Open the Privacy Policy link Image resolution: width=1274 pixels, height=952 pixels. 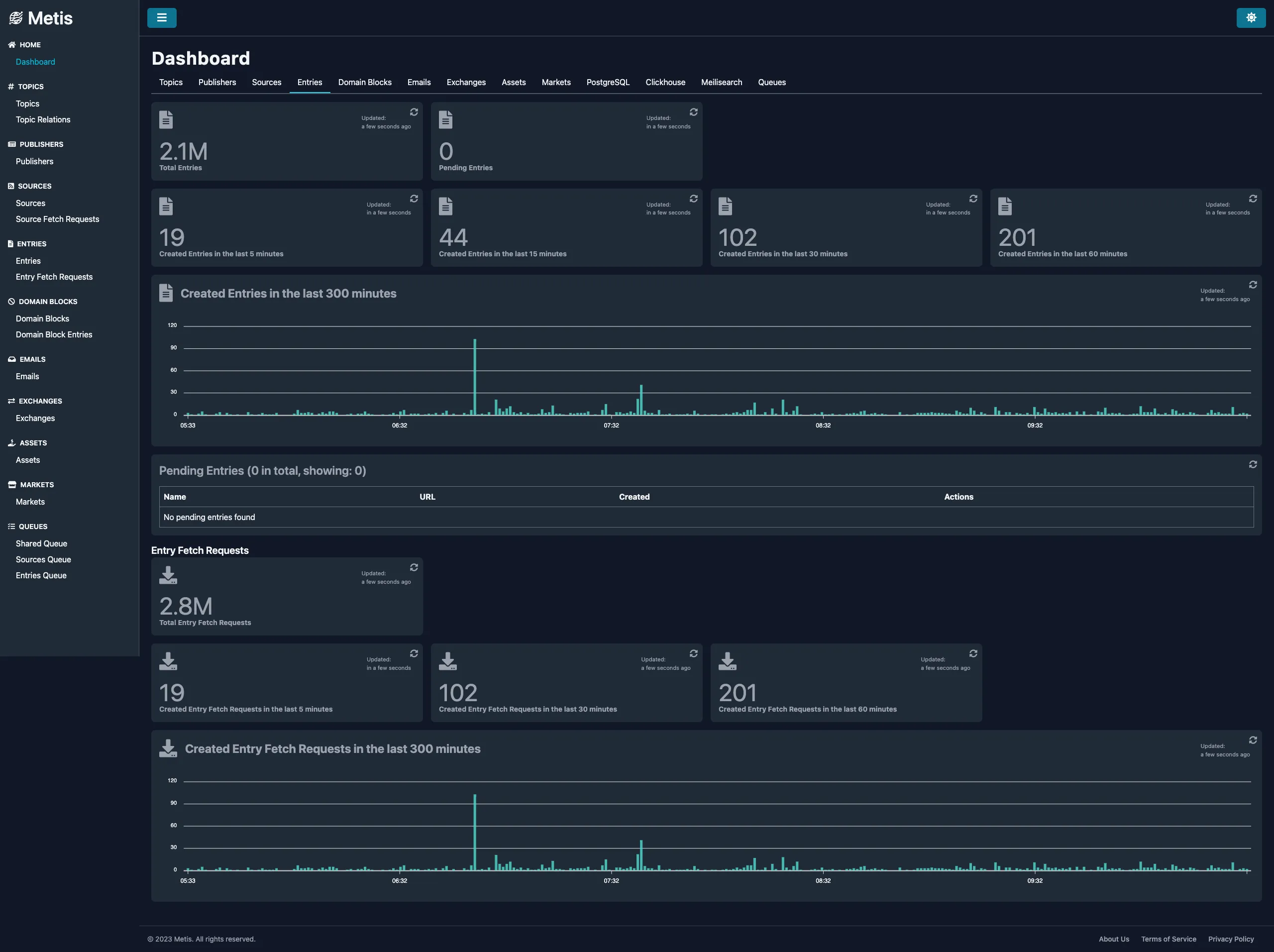(x=1231, y=939)
